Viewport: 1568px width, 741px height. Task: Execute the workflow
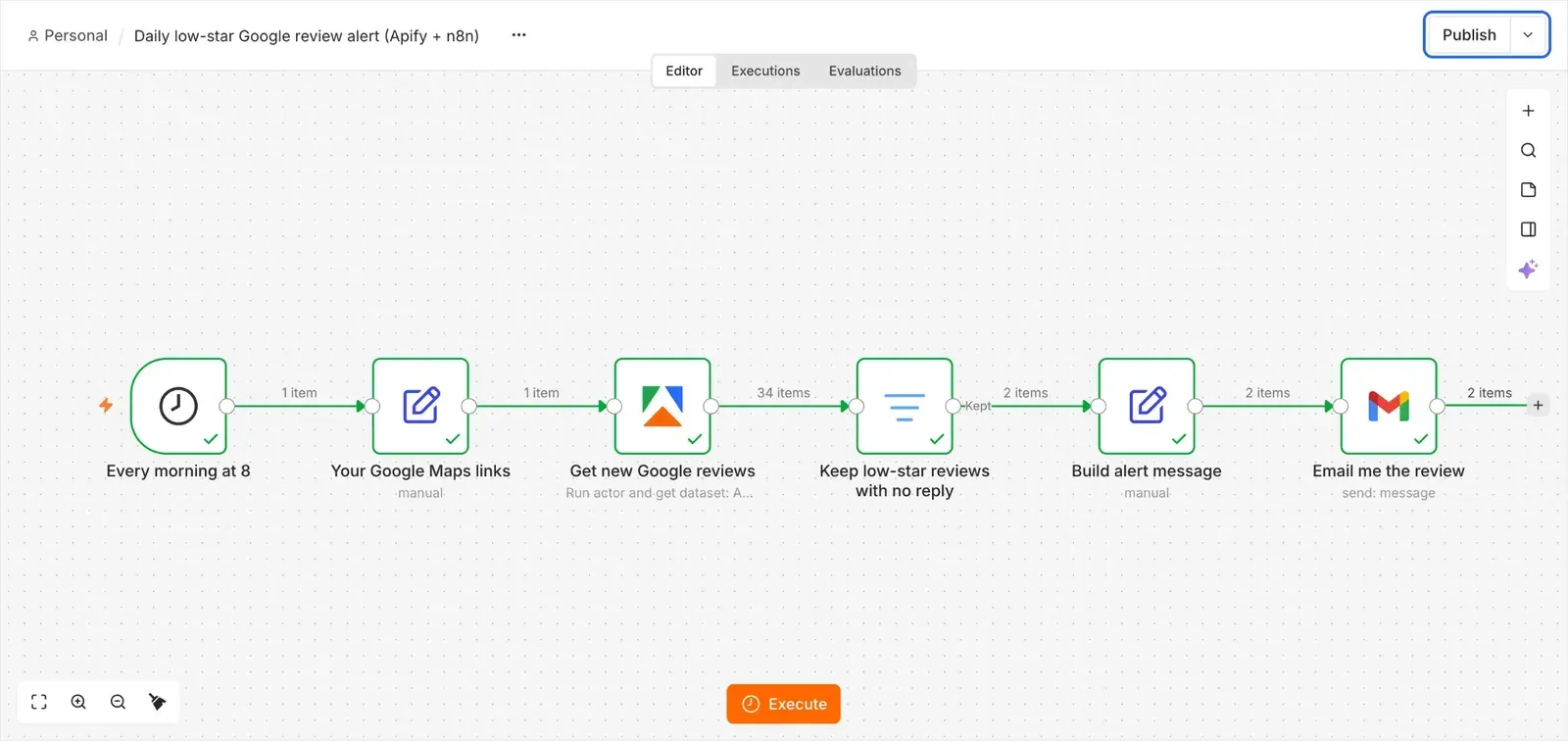tap(784, 704)
